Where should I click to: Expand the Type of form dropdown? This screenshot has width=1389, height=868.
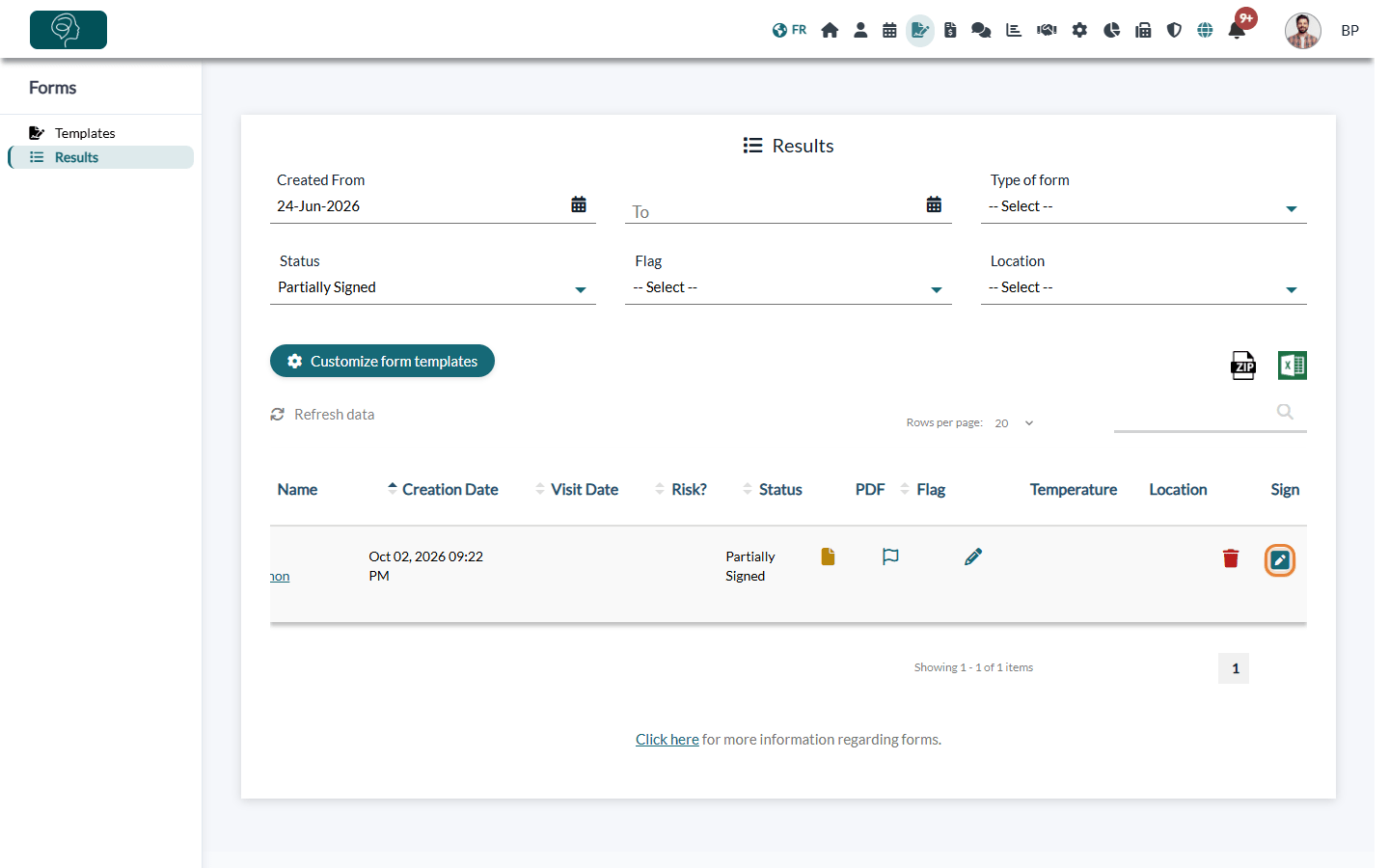[1143, 206]
